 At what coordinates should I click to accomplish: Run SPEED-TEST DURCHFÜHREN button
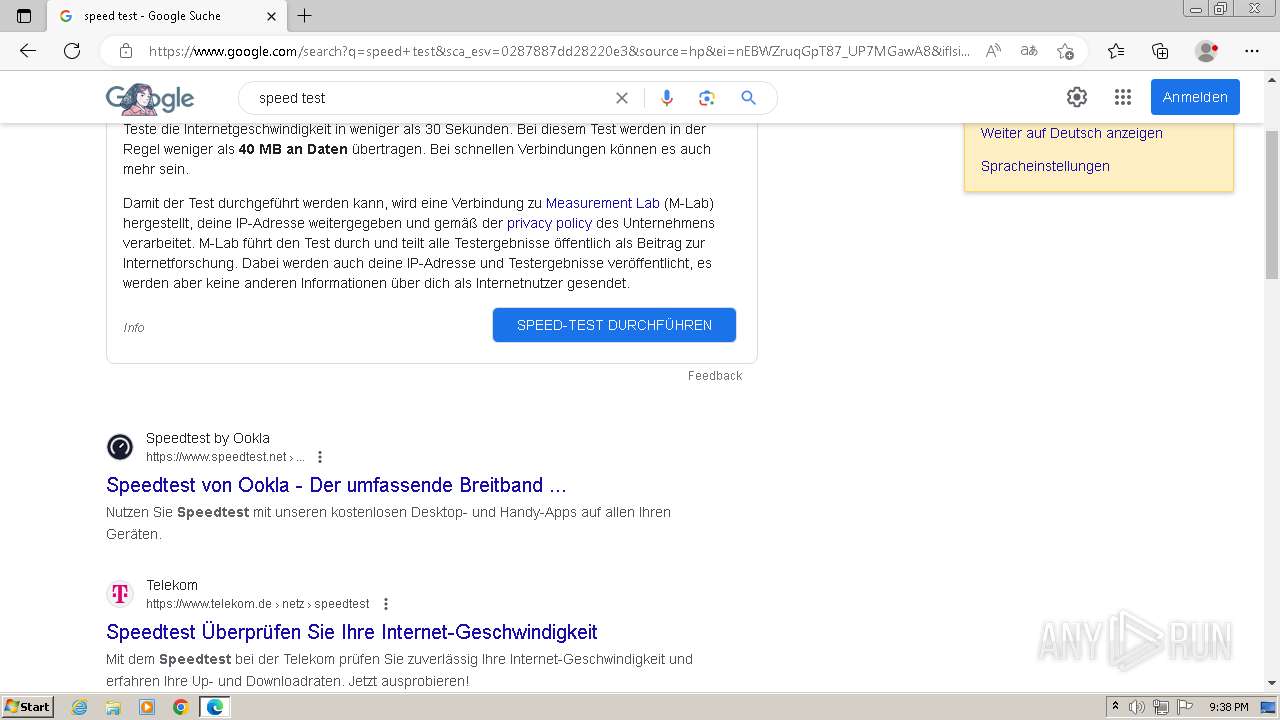point(614,325)
